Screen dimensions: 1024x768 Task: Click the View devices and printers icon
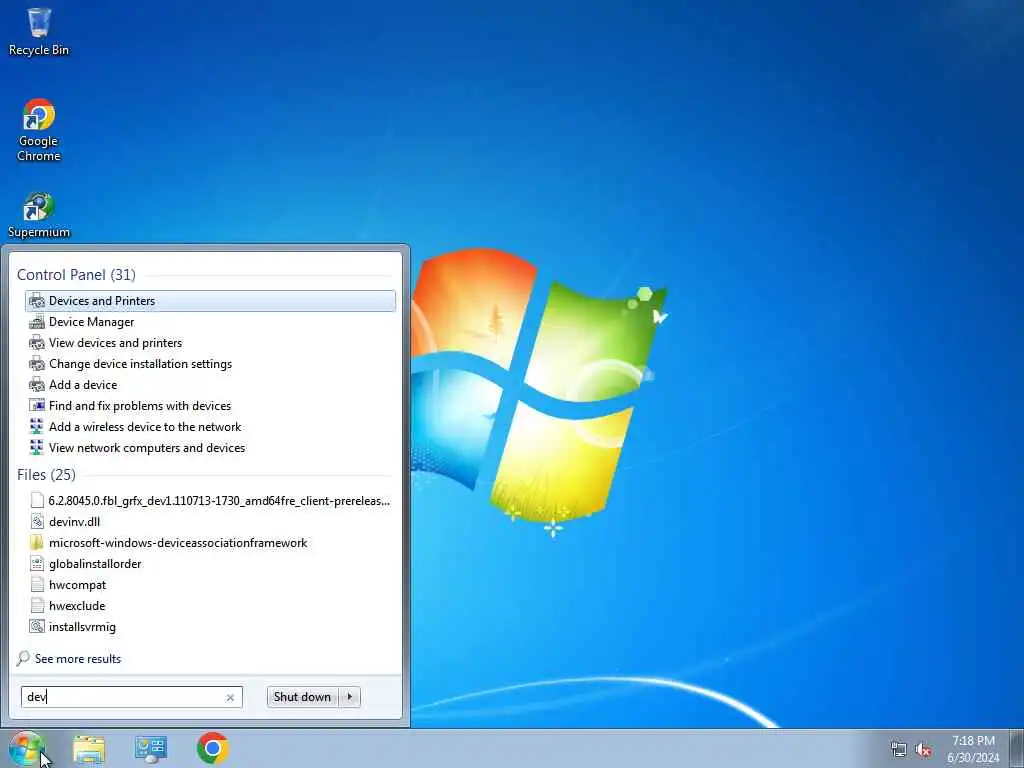pos(37,343)
